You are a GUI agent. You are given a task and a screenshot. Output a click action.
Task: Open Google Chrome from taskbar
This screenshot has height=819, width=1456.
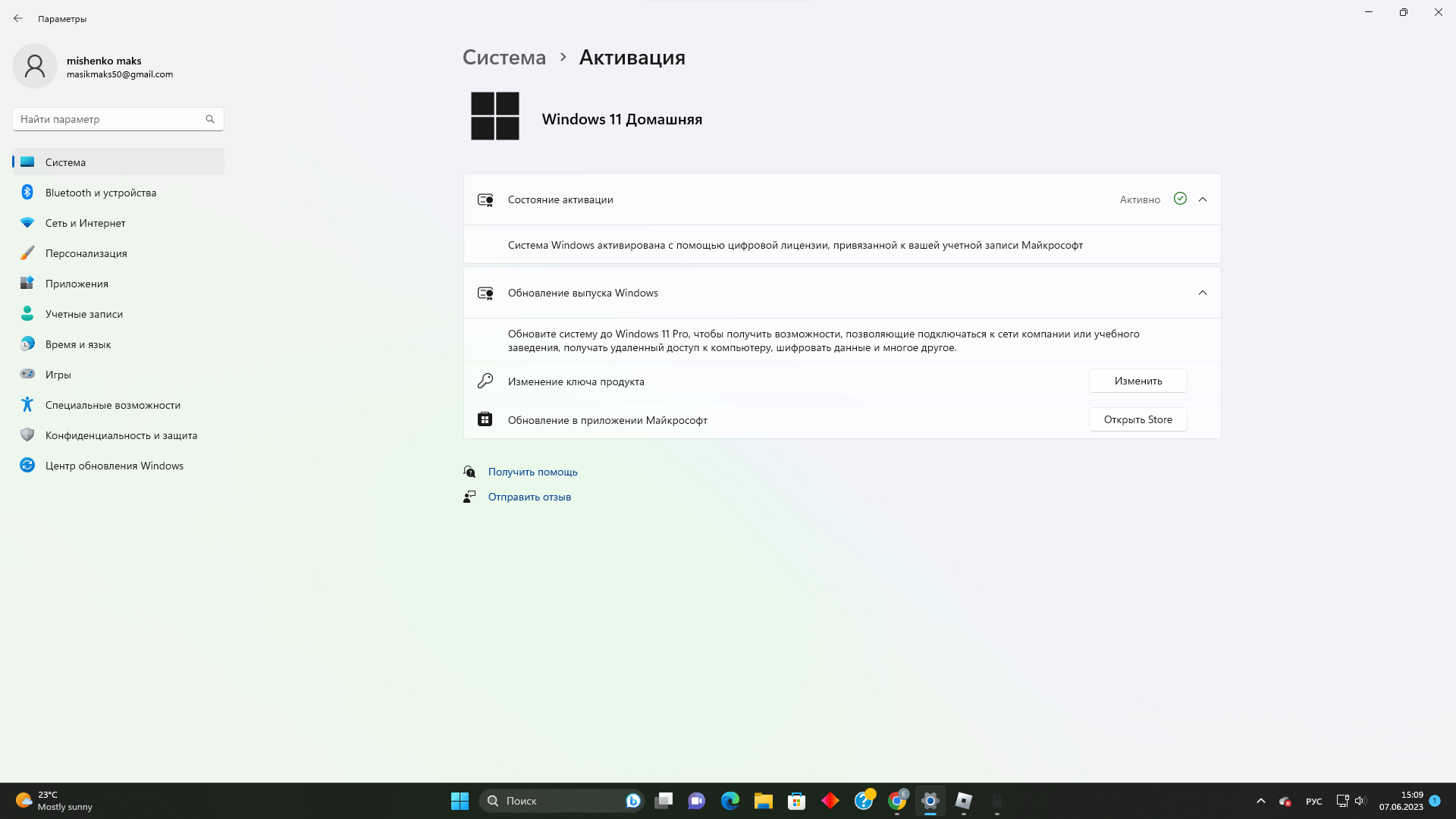tap(897, 801)
